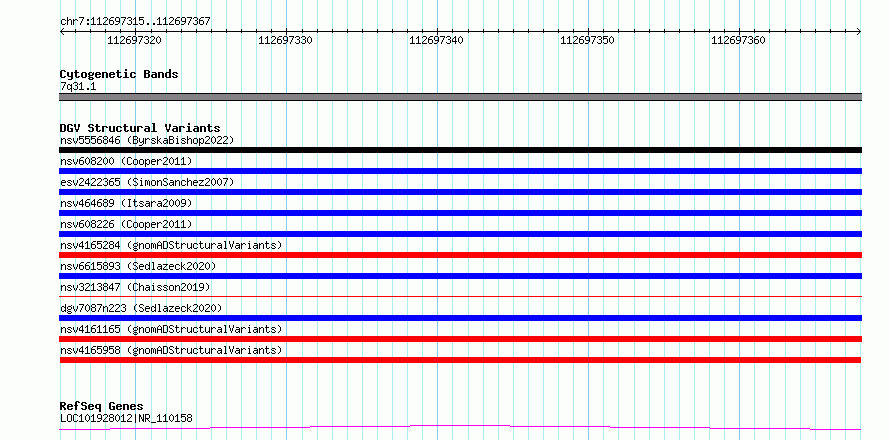Click the 112697330 ruler position
Screen dimensions: 890x440
pos(285,40)
